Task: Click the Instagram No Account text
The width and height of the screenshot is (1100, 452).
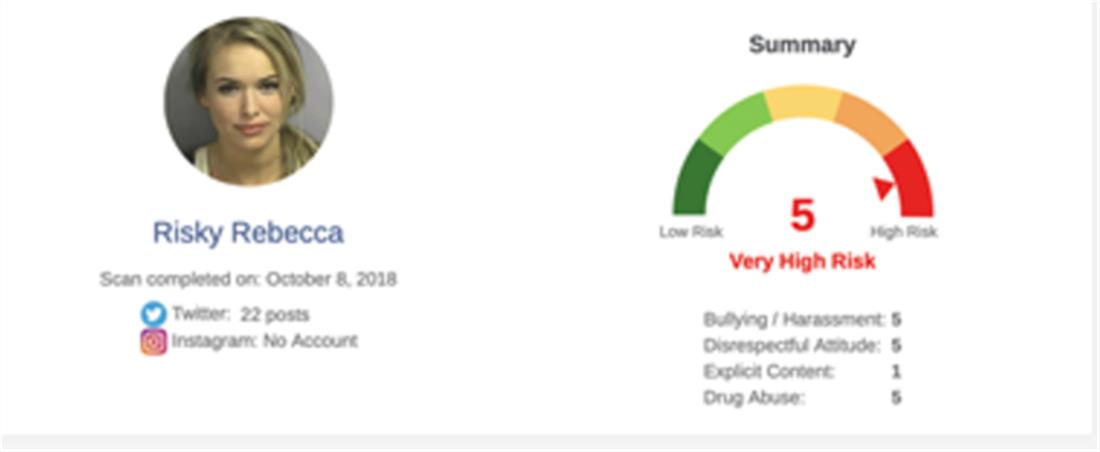Action: 264,341
